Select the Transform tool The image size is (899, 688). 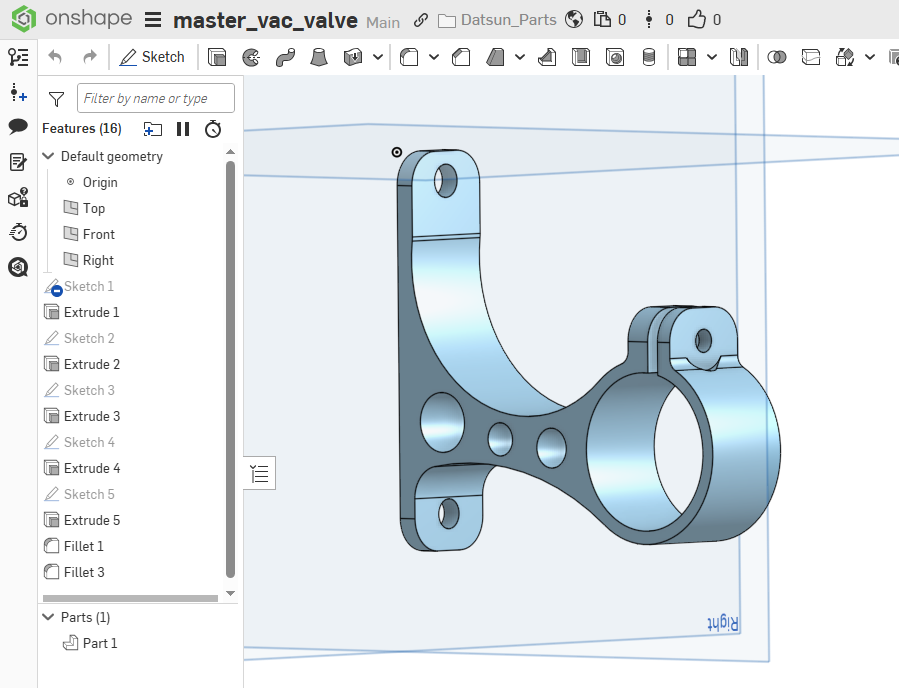[x=845, y=57]
